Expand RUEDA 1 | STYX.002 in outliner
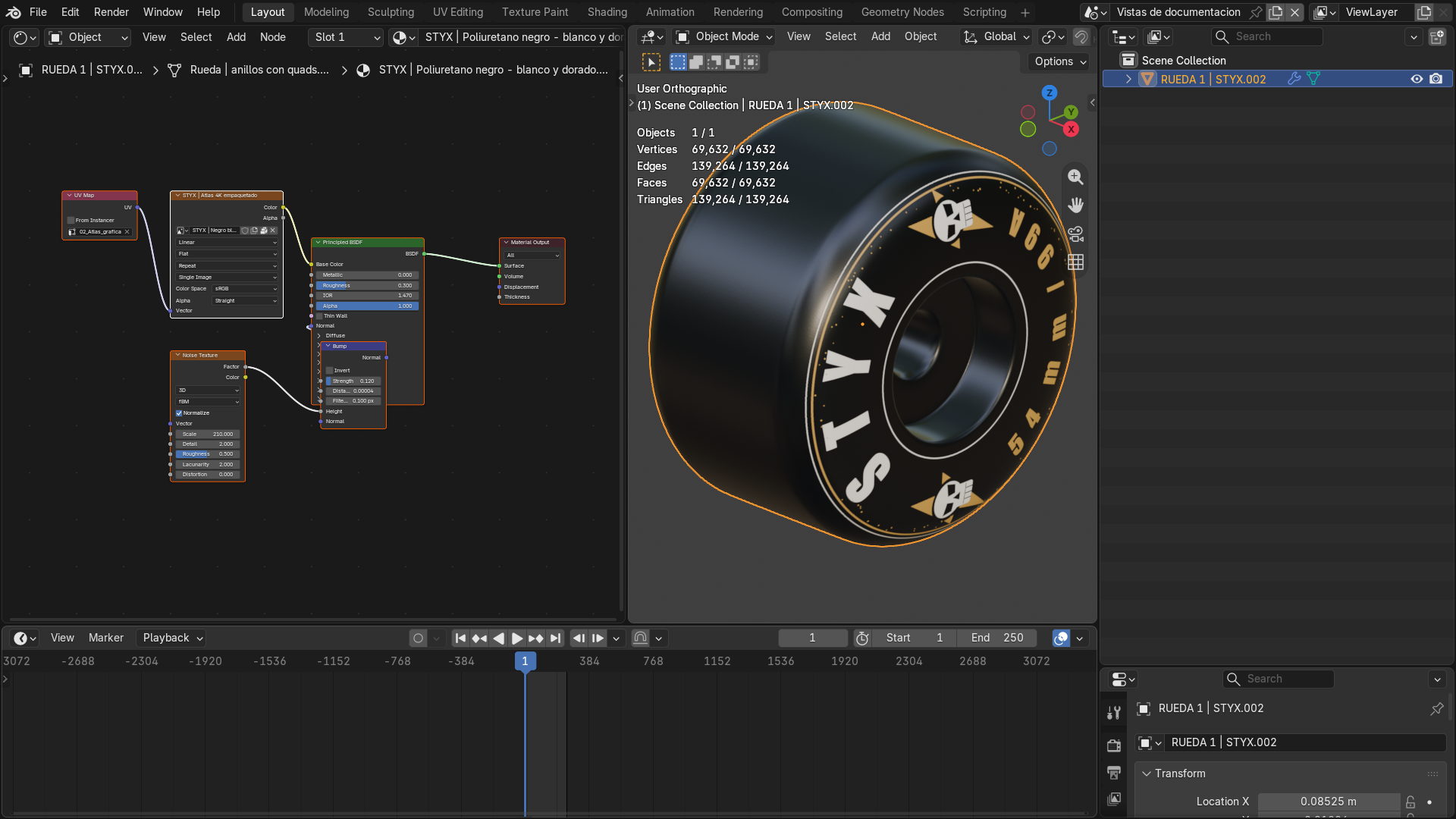Image resolution: width=1456 pixels, height=819 pixels. [1128, 79]
